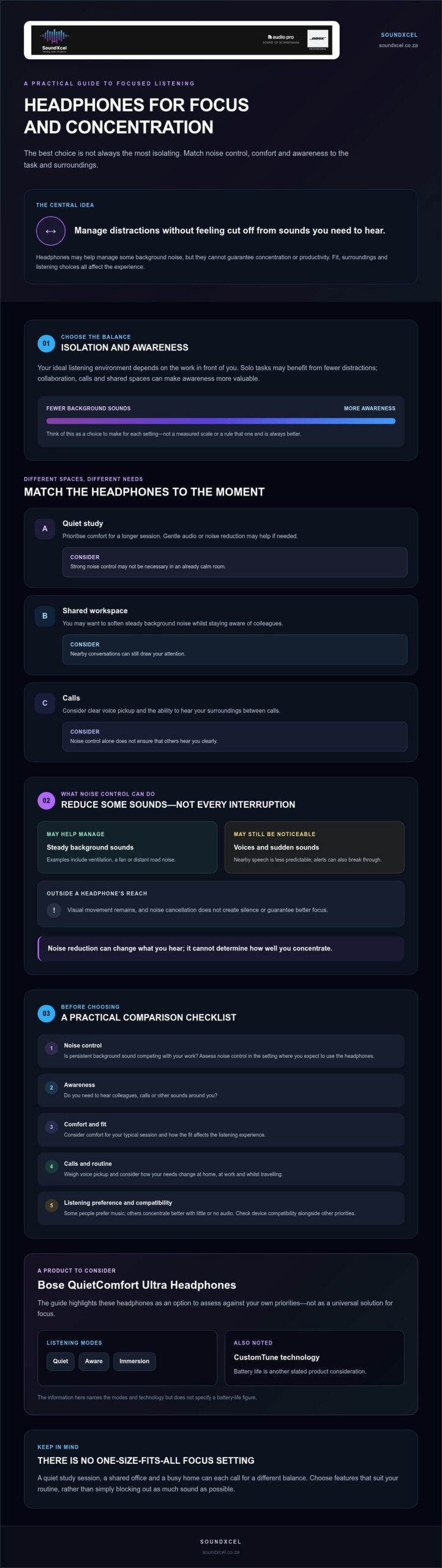Select the Immersion listening mode

coord(134,1361)
